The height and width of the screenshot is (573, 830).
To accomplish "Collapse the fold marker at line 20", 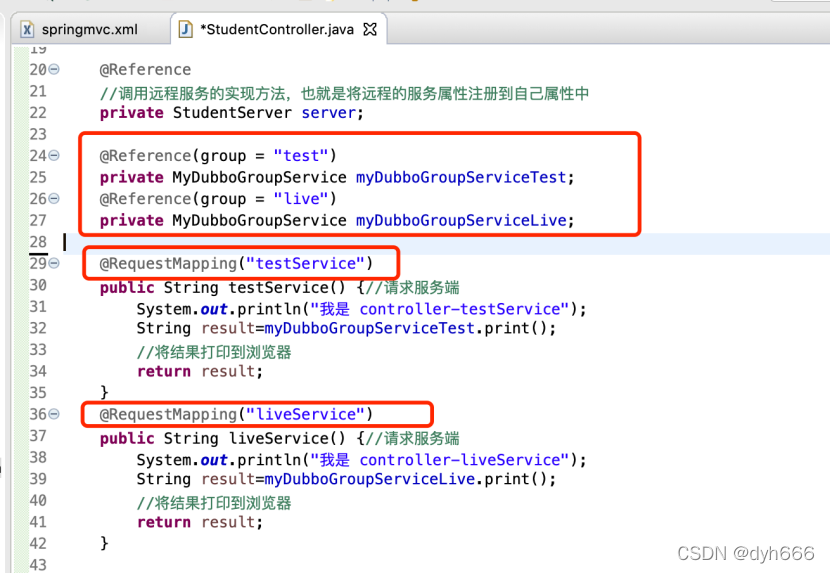I will [x=54, y=69].
